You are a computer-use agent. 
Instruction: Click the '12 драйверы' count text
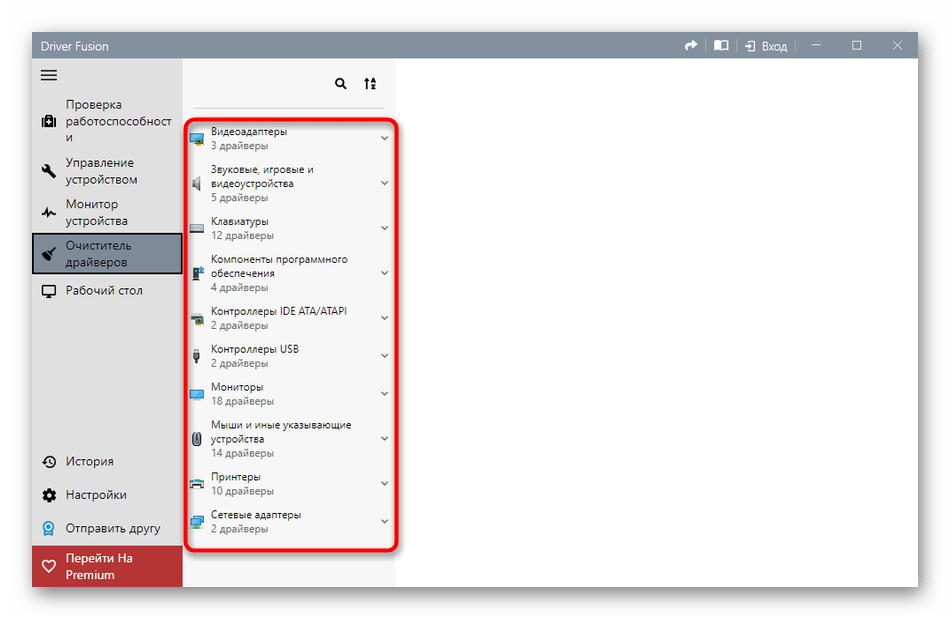click(x=242, y=235)
